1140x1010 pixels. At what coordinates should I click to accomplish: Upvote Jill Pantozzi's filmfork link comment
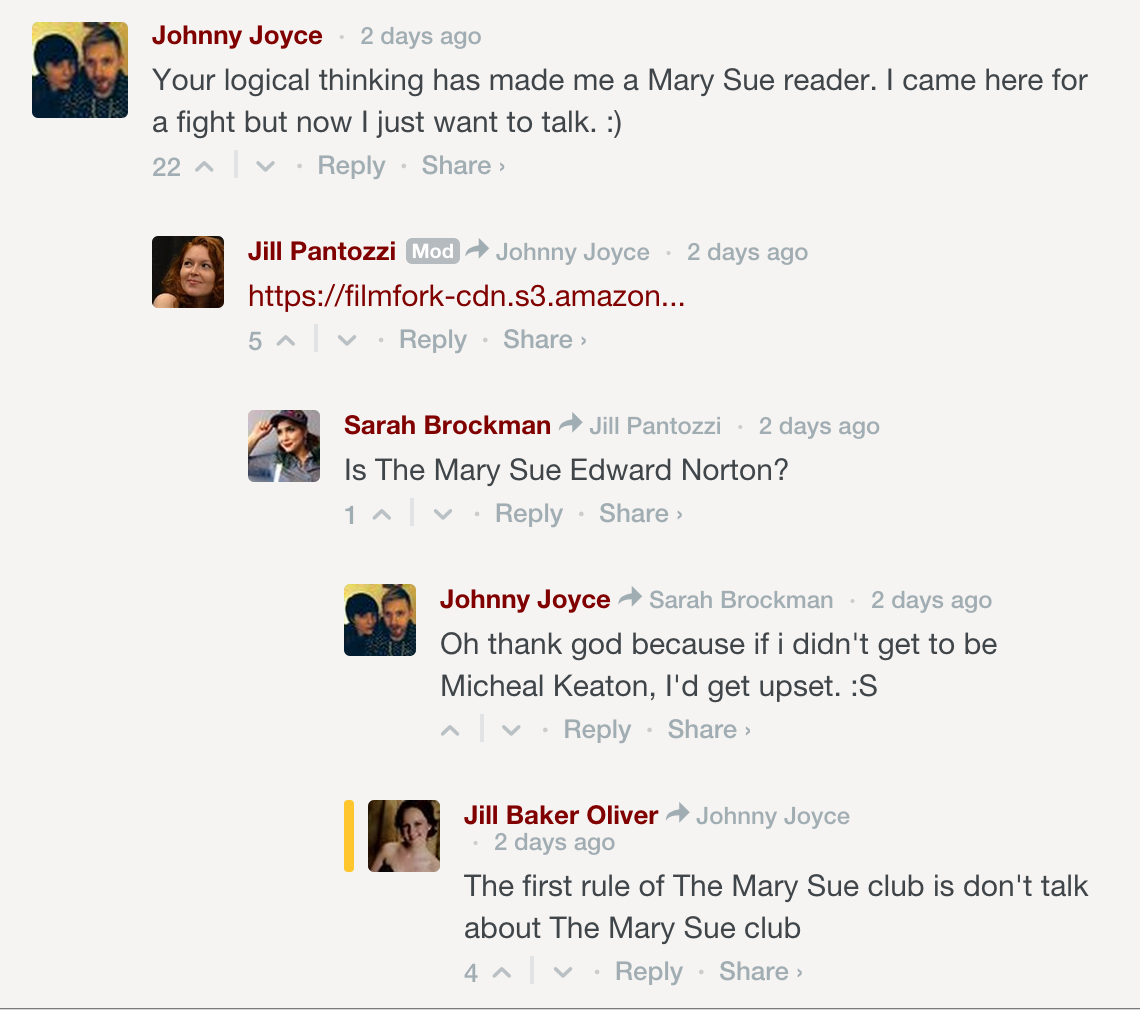click(286, 340)
